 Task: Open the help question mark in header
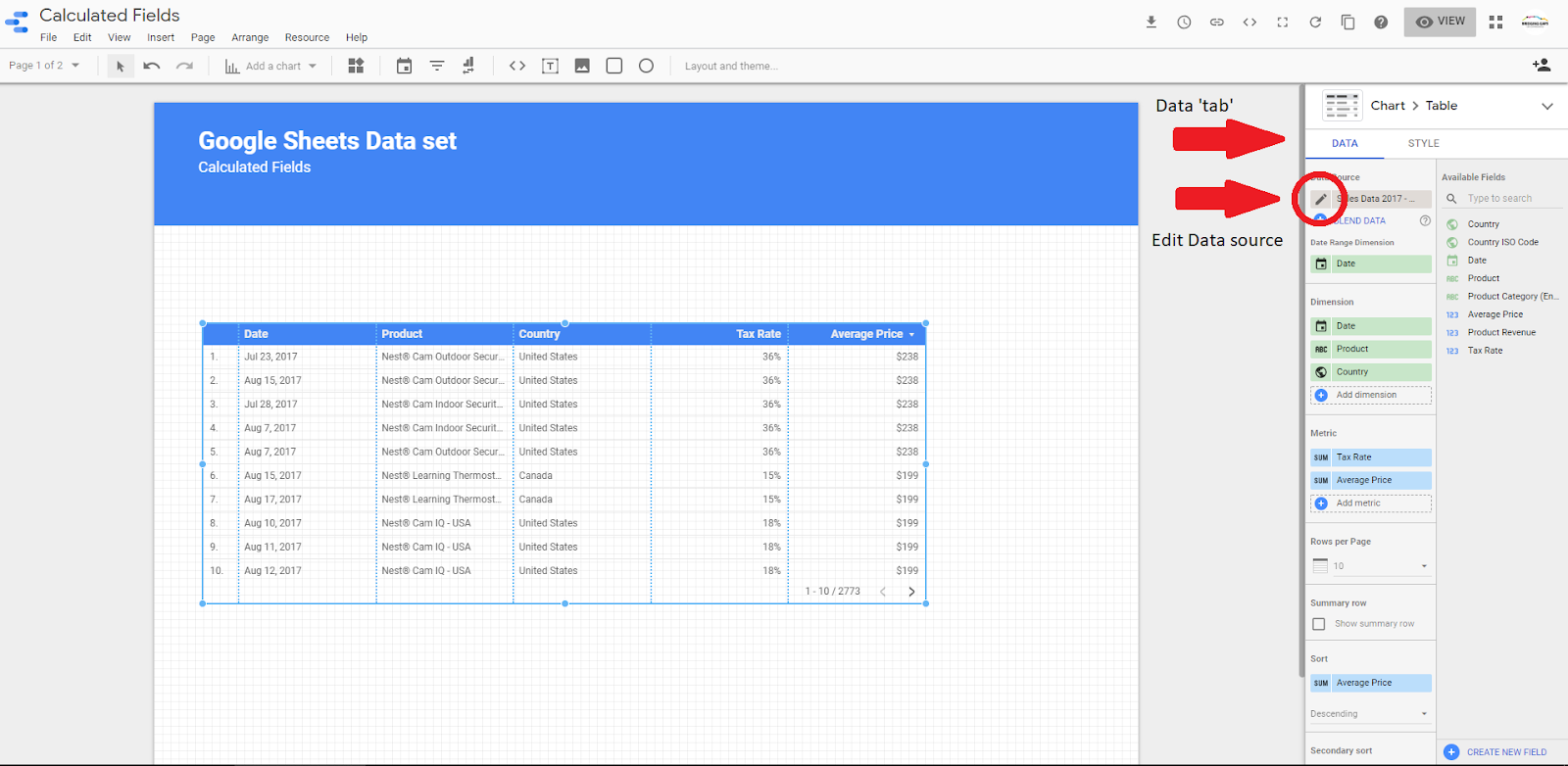(1381, 22)
